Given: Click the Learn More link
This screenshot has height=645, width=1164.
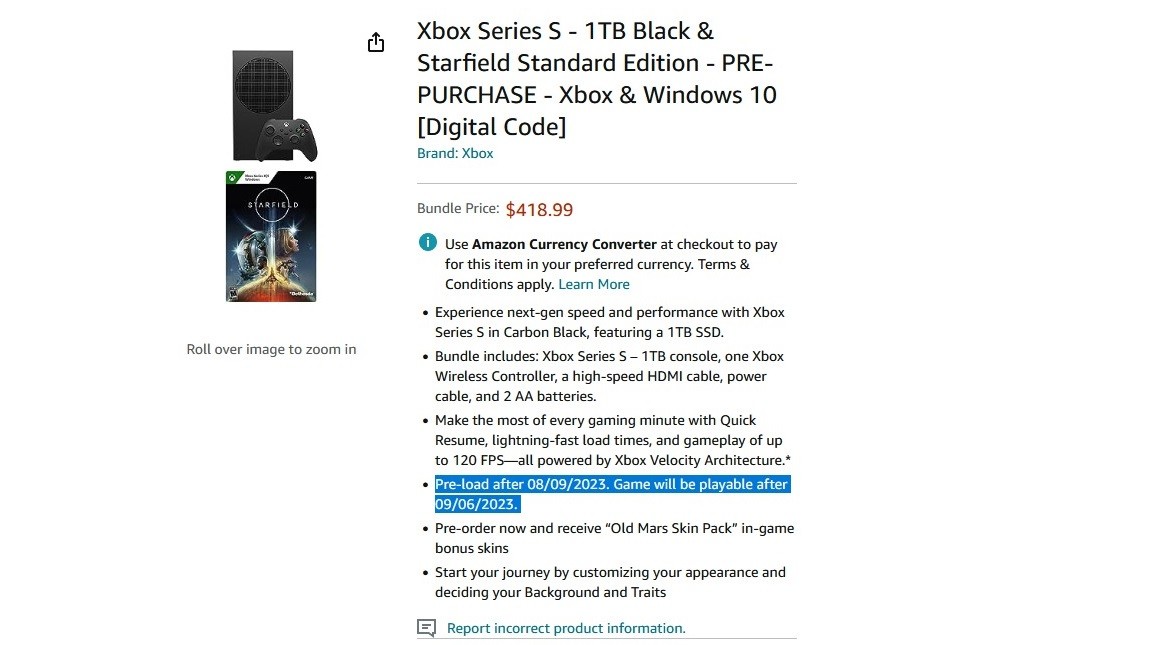Looking at the screenshot, I should [x=594, y=284].
